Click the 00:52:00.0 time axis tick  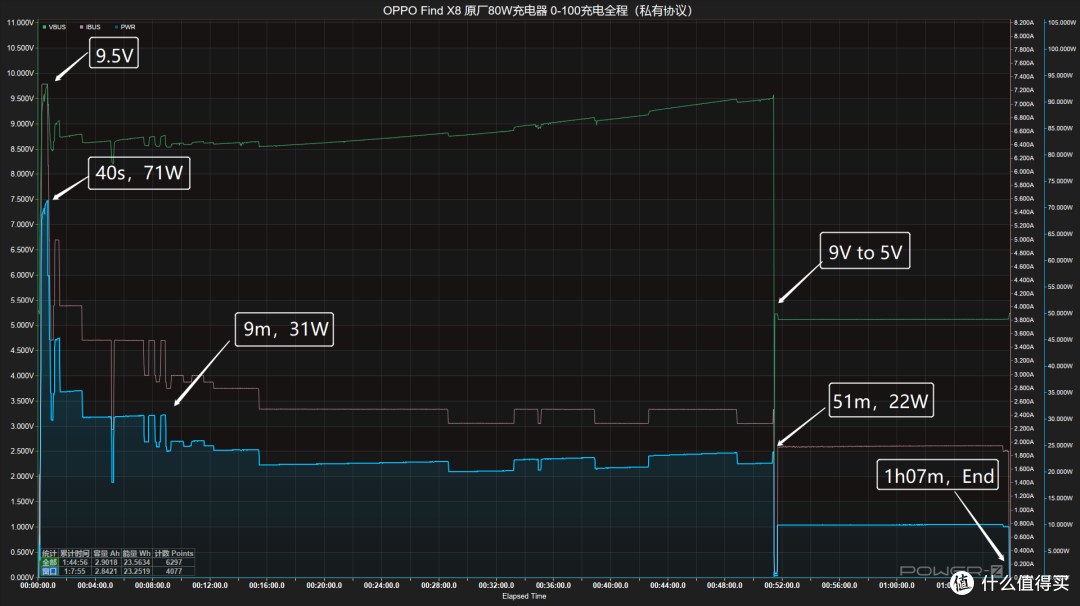(x=782, y=585)
